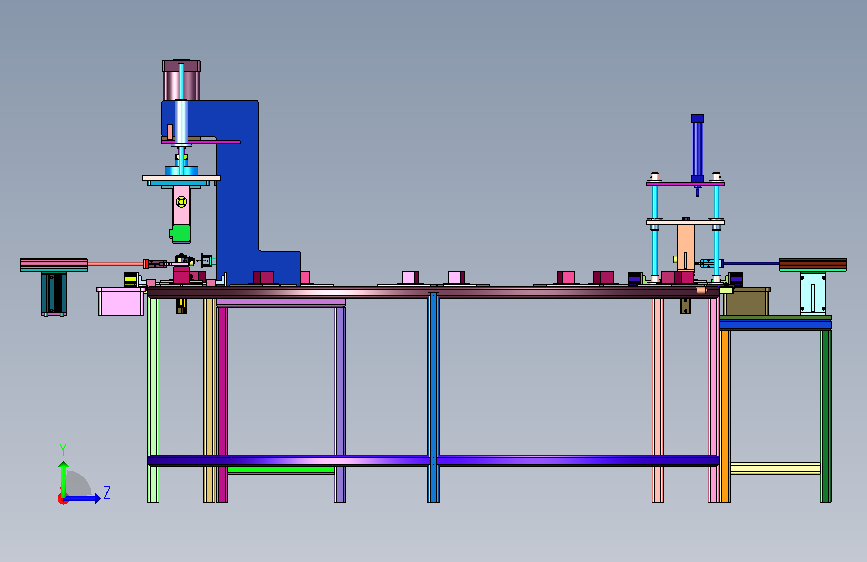Select the blue top of the right side table
867x562 pixels.
click(x=775, y=325)
